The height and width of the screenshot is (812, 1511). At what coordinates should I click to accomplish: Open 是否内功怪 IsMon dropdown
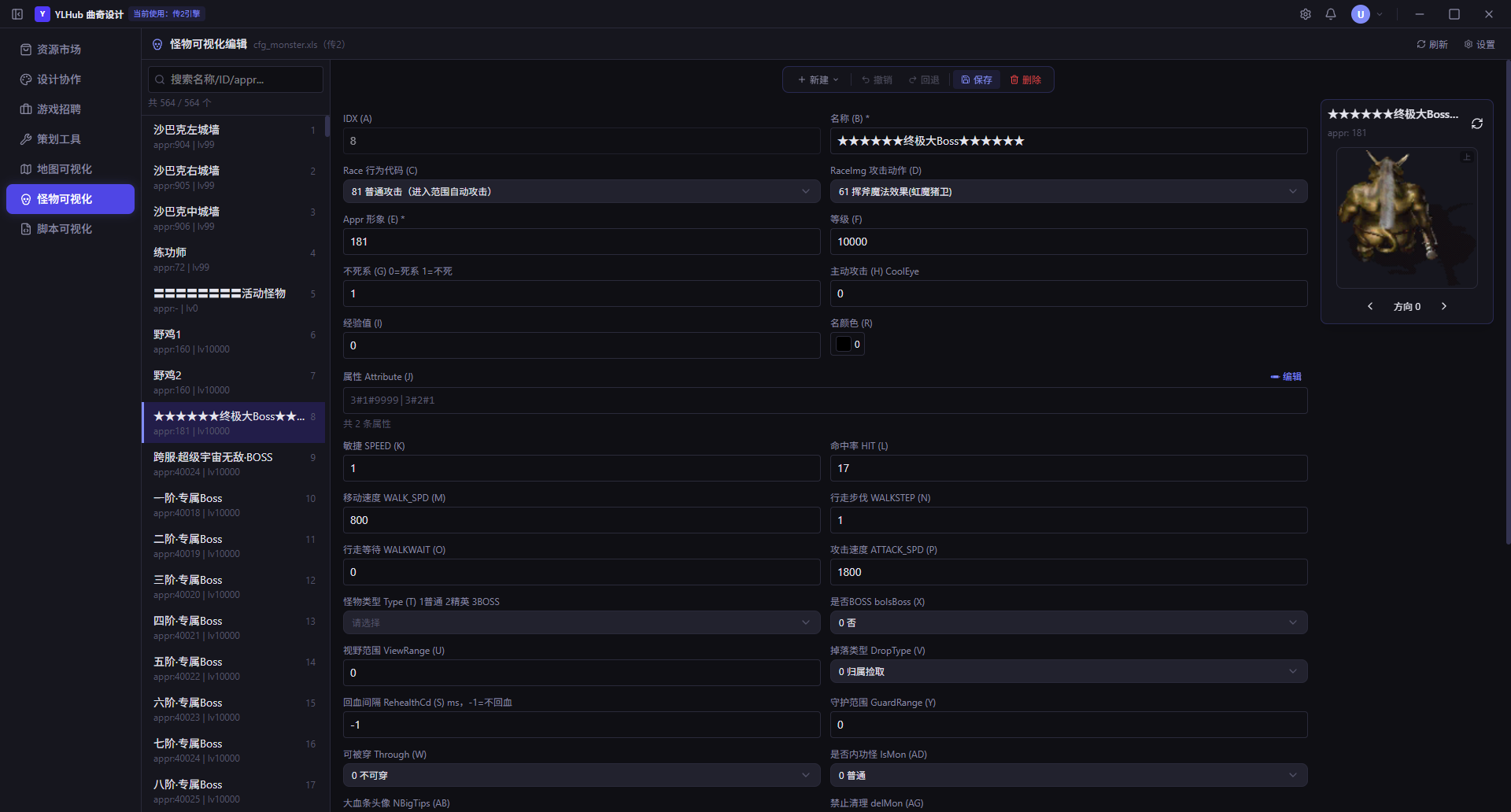(1069, 775)
